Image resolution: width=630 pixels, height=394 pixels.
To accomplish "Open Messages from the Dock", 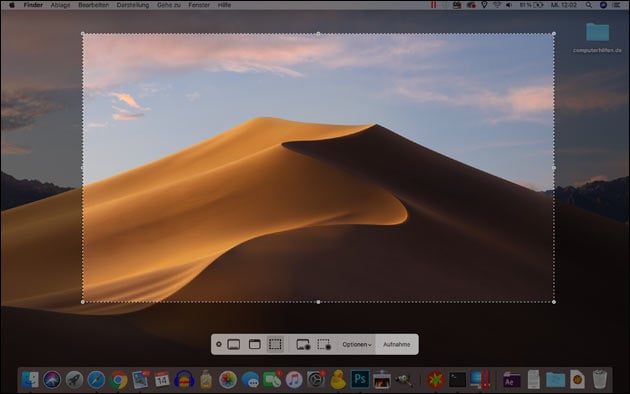I will pos(250,380).
